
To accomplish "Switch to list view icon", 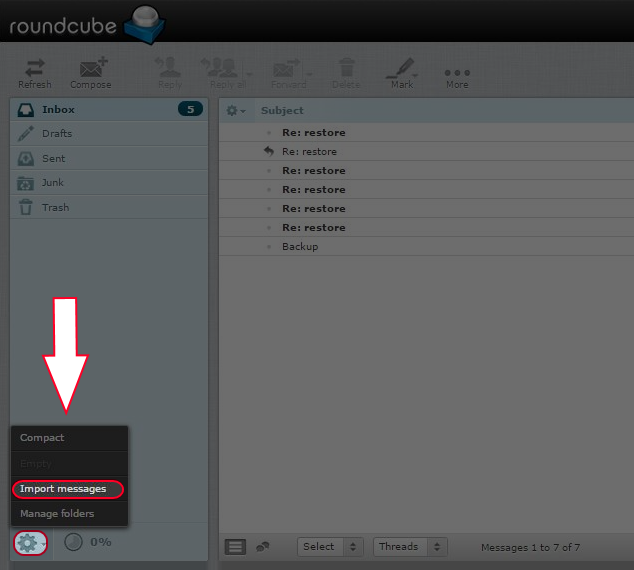I will click(235, 547).
